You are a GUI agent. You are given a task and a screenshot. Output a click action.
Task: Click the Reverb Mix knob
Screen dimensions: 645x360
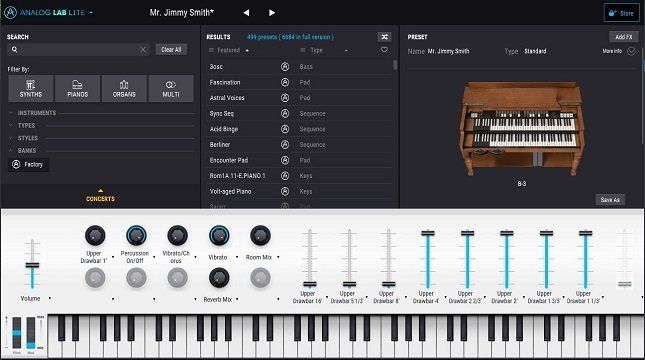tap(219, 278)
